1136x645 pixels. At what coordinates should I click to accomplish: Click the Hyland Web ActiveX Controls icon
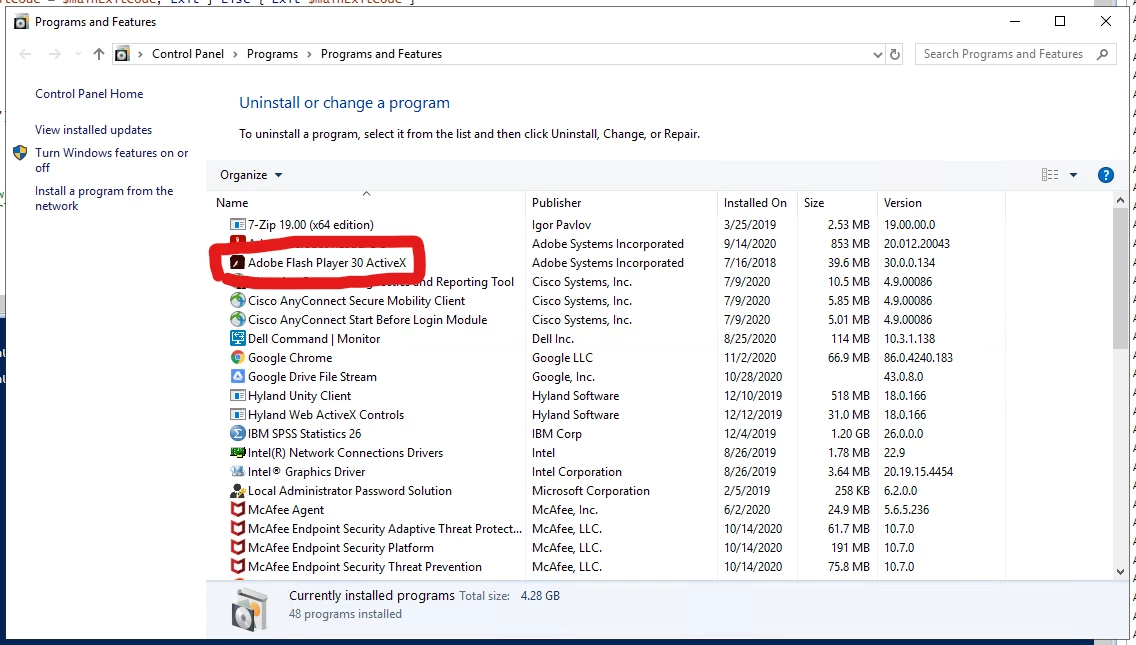coord(238,414)
